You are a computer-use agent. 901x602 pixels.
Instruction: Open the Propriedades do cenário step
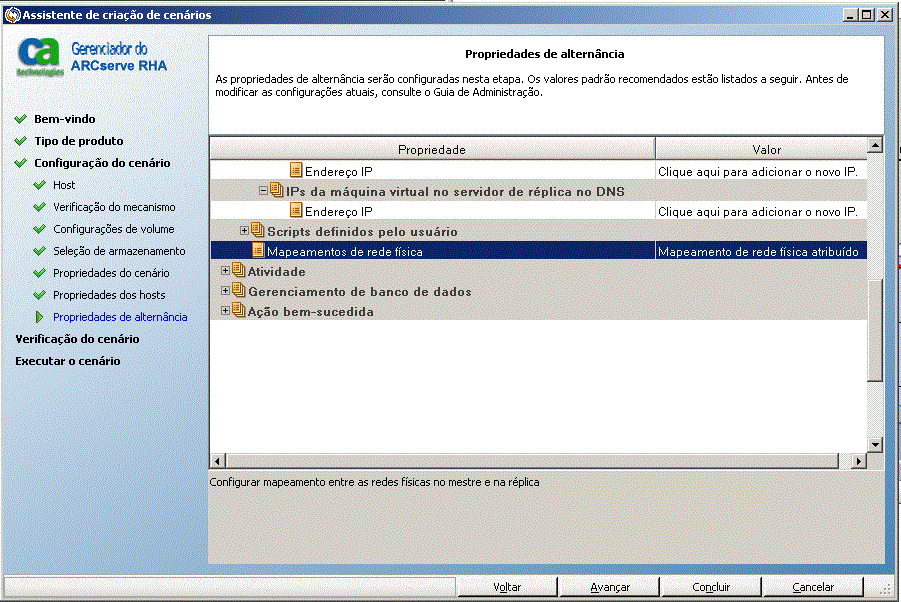(x=111, y=273)
